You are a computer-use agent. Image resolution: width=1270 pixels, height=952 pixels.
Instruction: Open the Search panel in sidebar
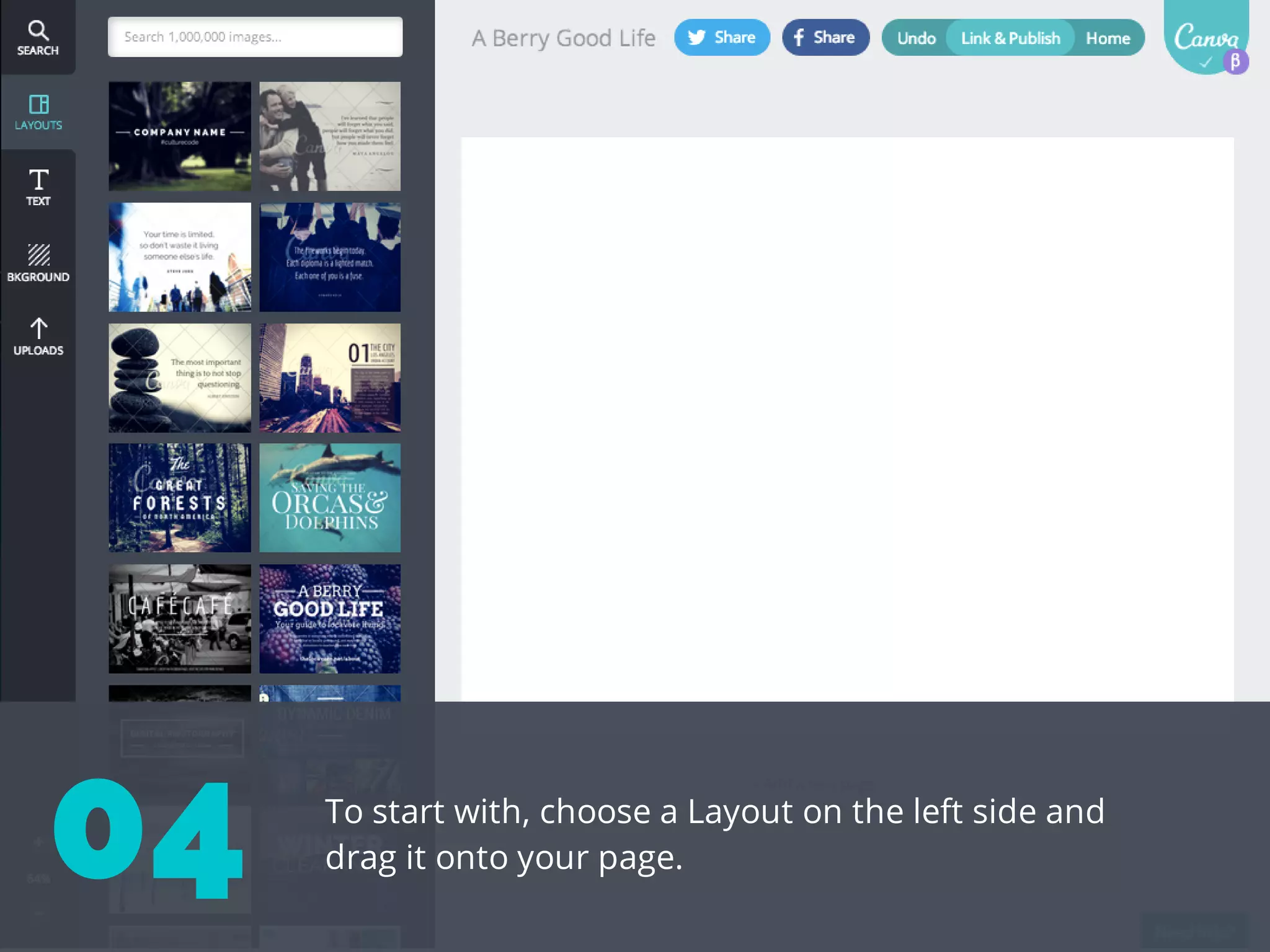[38, 37]
